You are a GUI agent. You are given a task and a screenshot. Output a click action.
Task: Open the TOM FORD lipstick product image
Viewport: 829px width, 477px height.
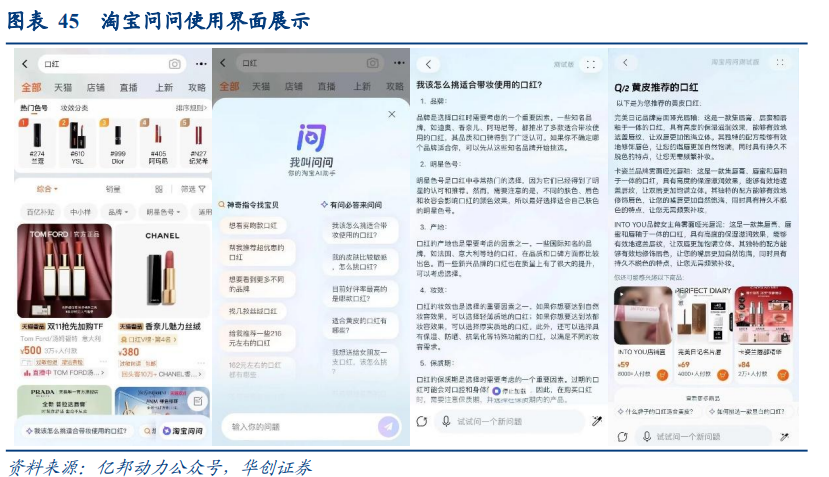pyautogui.click(x=64, y=271)
